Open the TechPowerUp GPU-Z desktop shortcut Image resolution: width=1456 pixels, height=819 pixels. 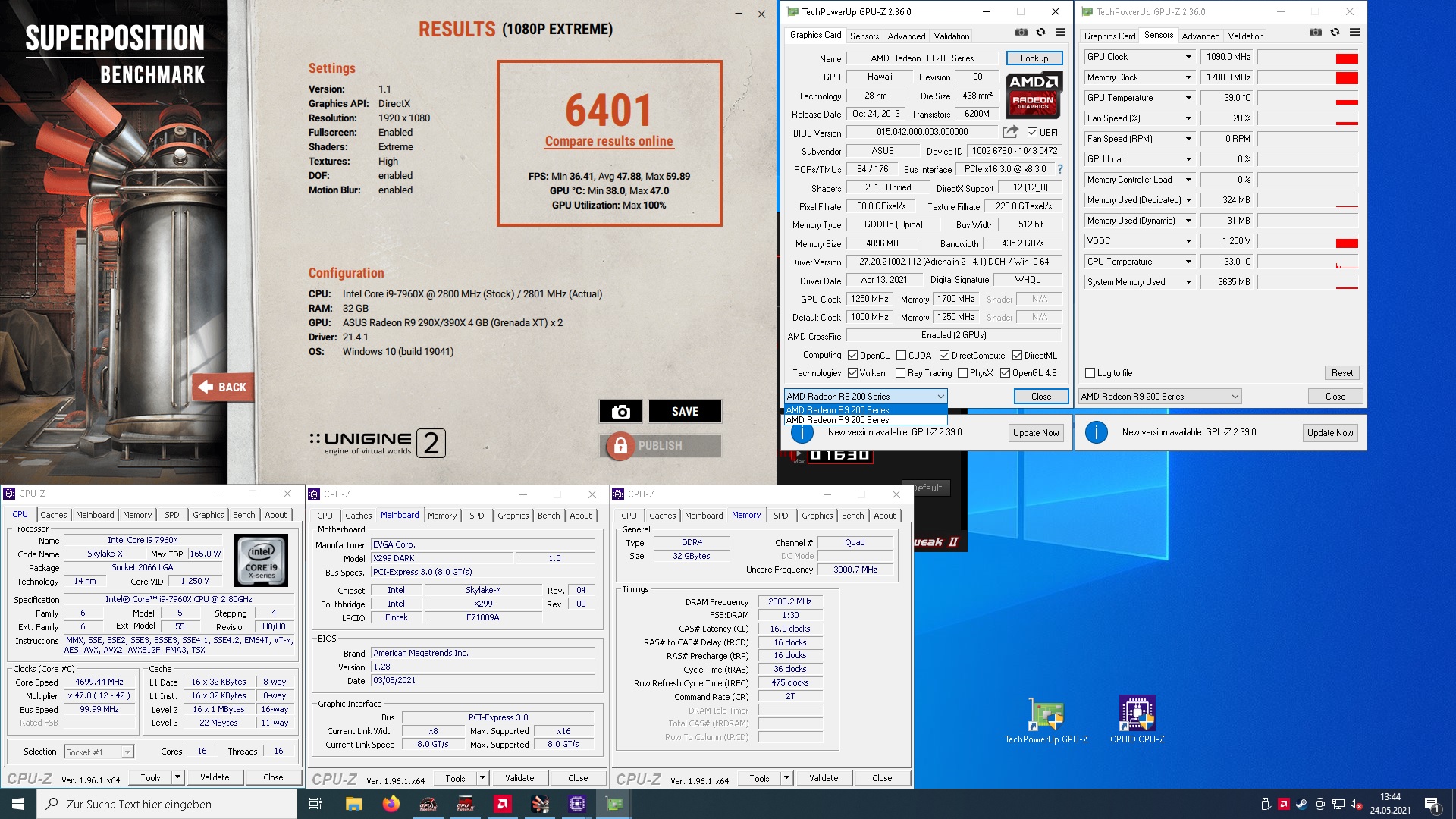[1046, 720]
